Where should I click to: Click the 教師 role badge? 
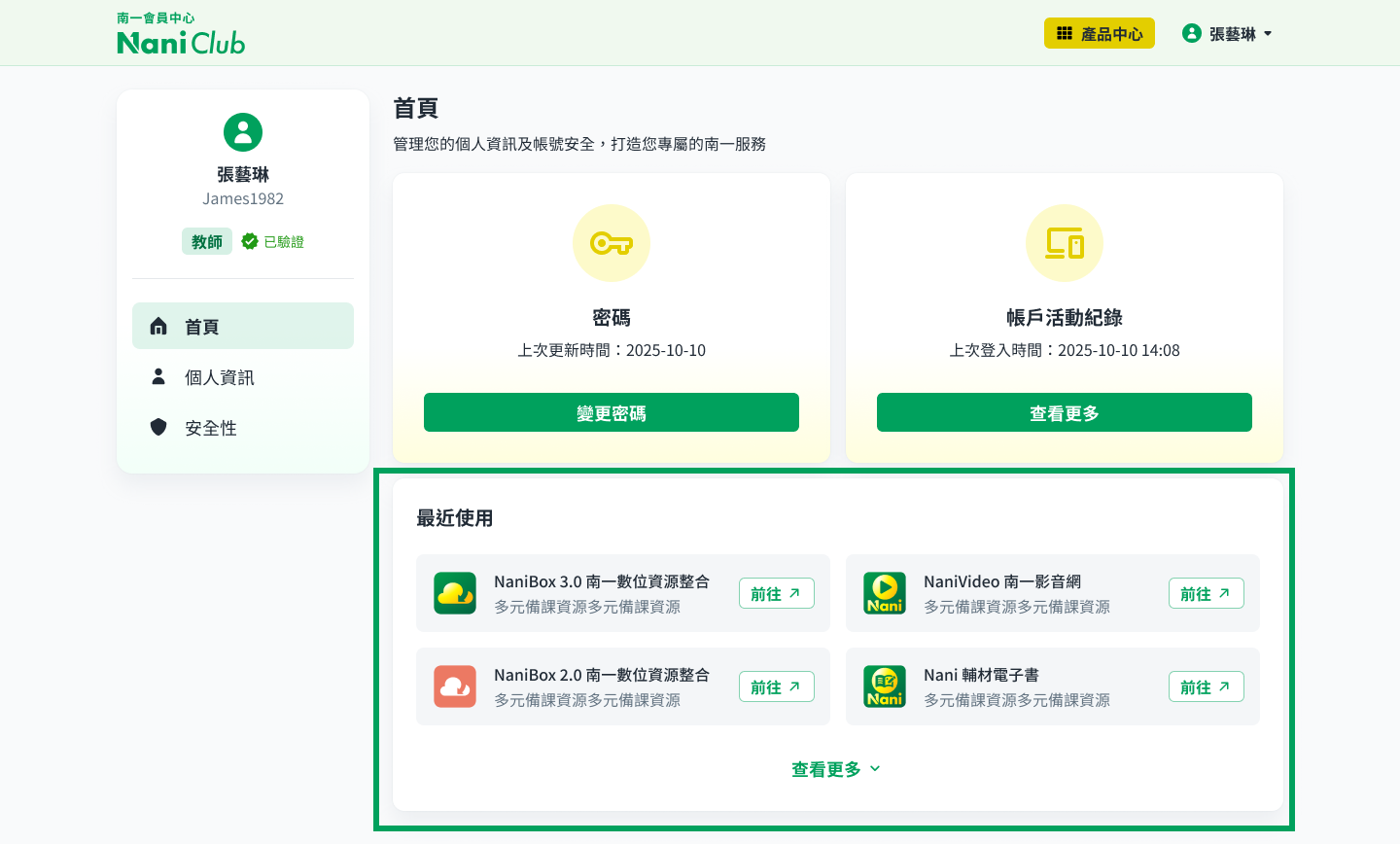tap(207, 241)
